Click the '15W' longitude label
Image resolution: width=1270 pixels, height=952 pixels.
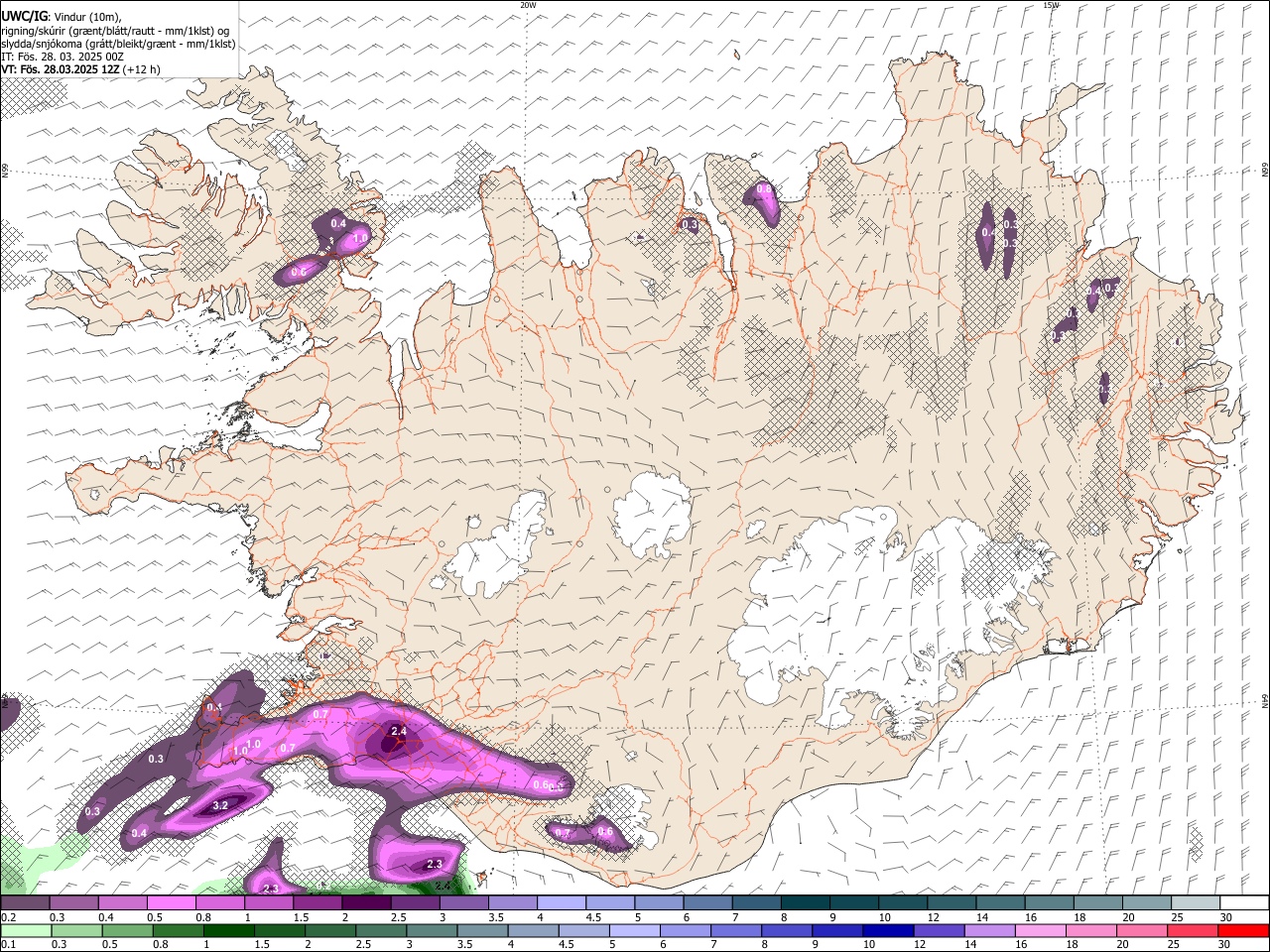click(x=1051, y=5)
